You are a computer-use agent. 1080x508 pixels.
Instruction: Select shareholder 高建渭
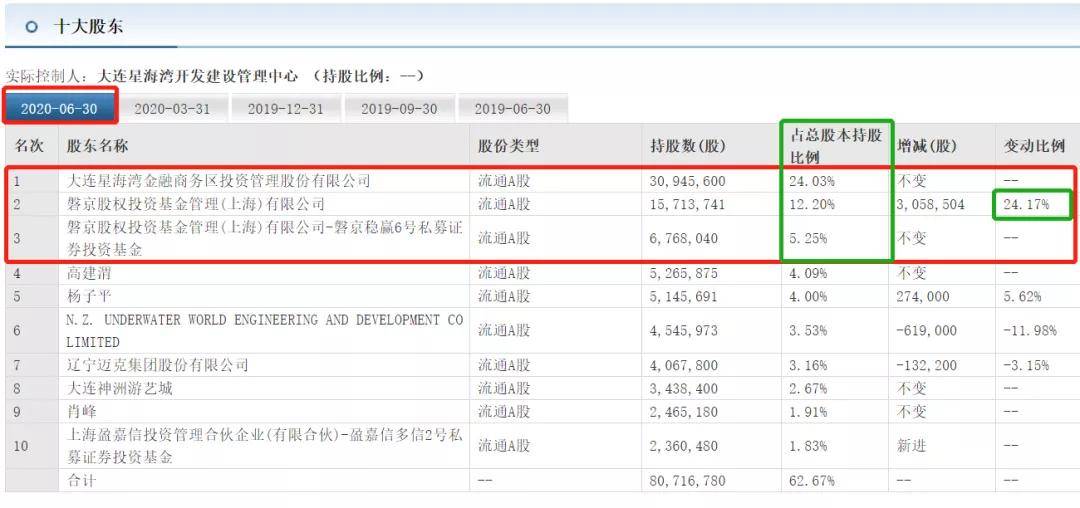[x=92, y=272]
